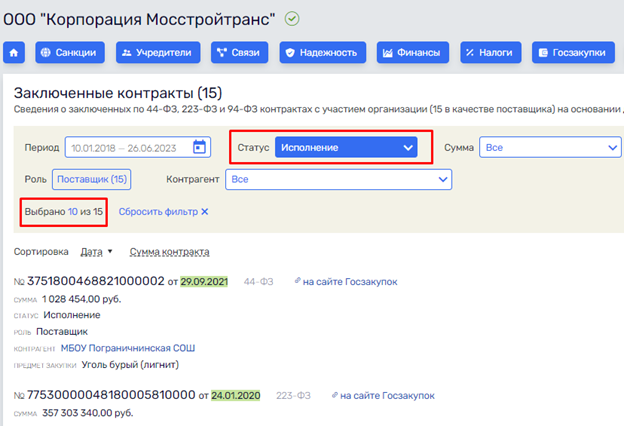The height and width of the screenshot is (426, 624).
Task: Click link icon for contract 77530000048180005810000
Action: [335, 395]
